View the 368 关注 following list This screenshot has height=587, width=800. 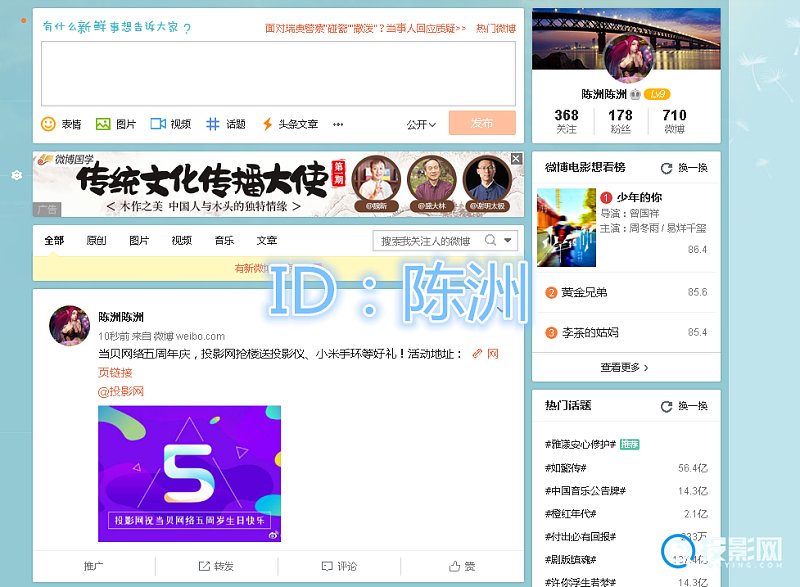(x=566, y=121)
